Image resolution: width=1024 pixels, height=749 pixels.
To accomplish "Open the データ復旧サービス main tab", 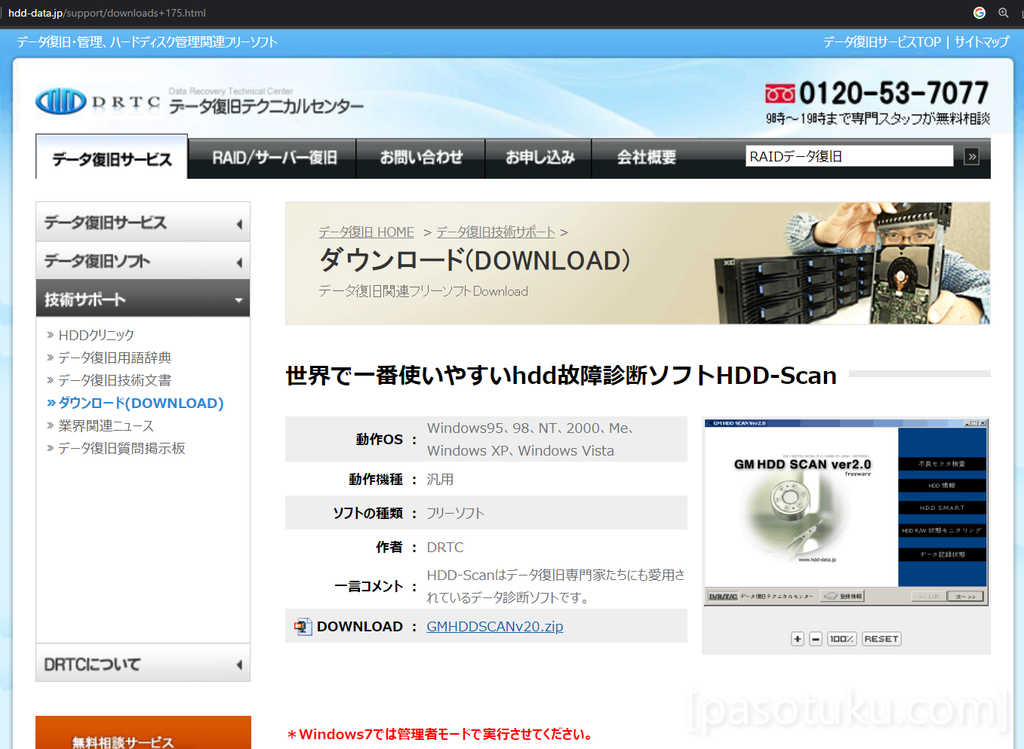I will click(112, 158).
